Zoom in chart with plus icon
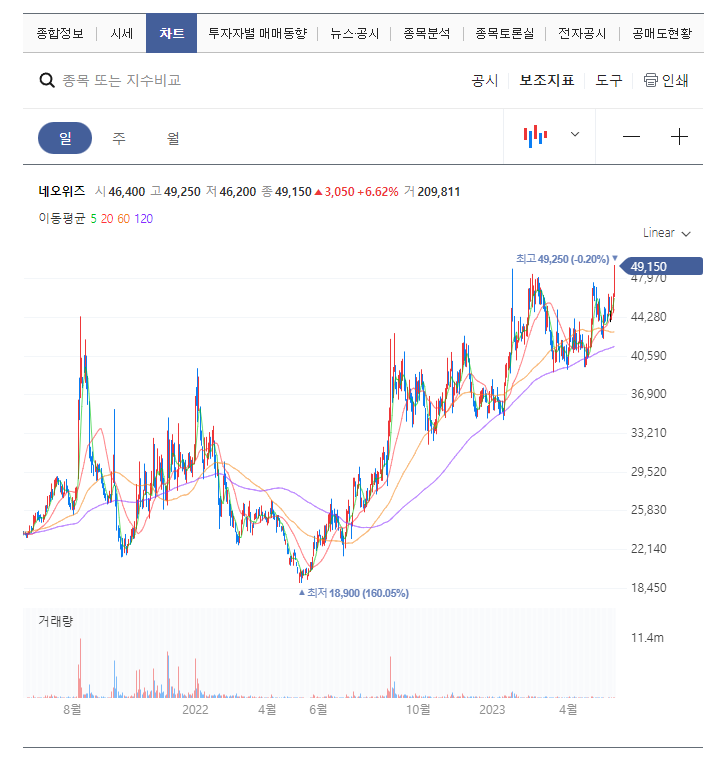Viewport: 708px width, 769px height. (679, 136)
